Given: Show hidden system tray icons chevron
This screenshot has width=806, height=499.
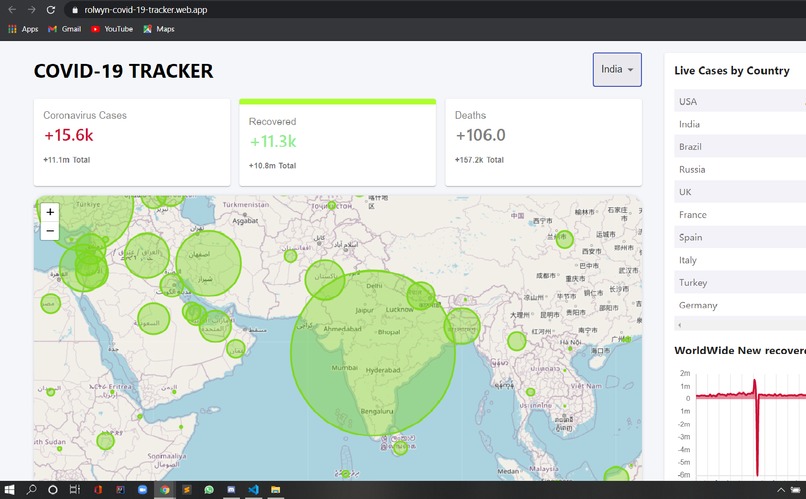Looking at the screenshot, I should pos(781,490).
